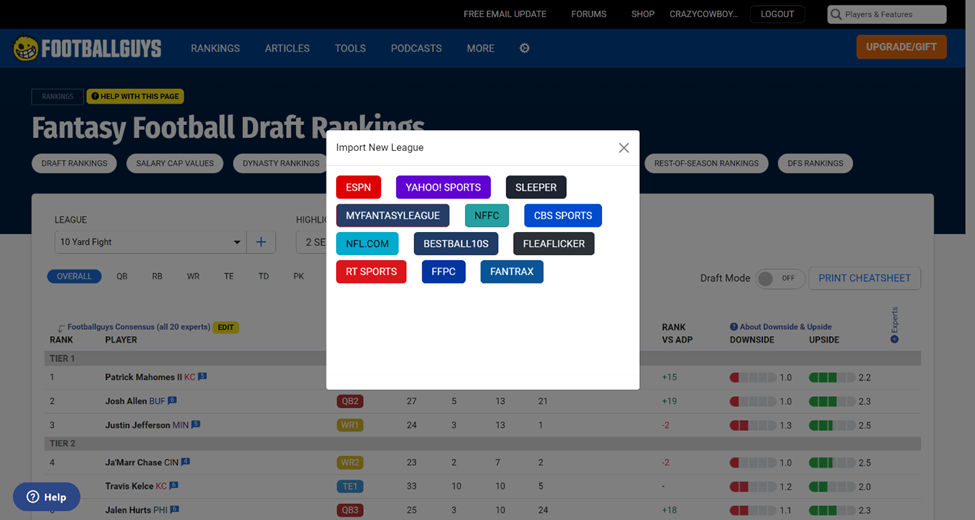Edit the Footballguys Consensus experts
975x520 pixels.
(x=226, y=327)
